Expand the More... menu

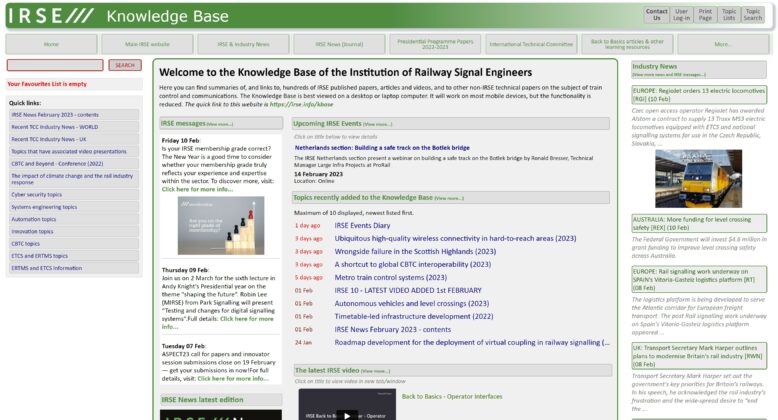pos(723,44)
